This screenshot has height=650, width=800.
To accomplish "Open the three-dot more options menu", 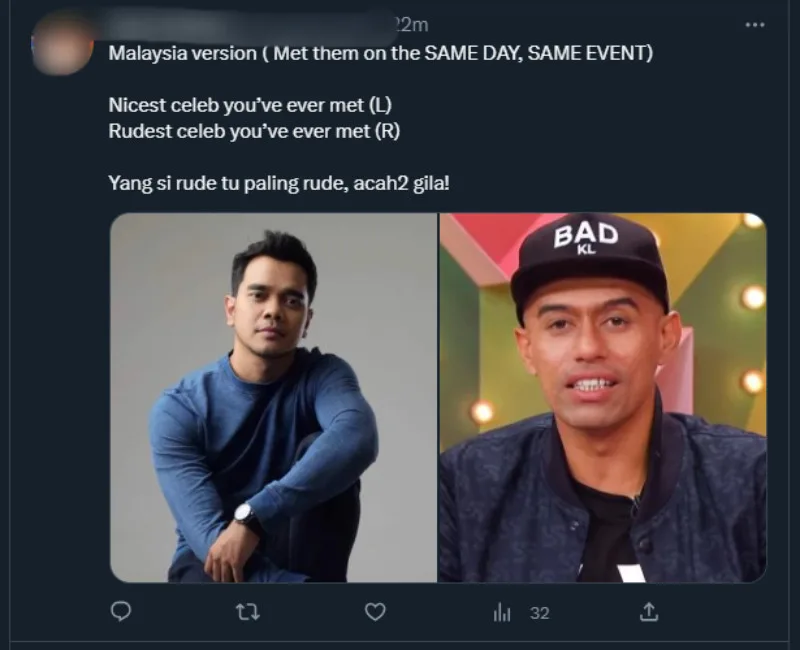I will 755,24.
